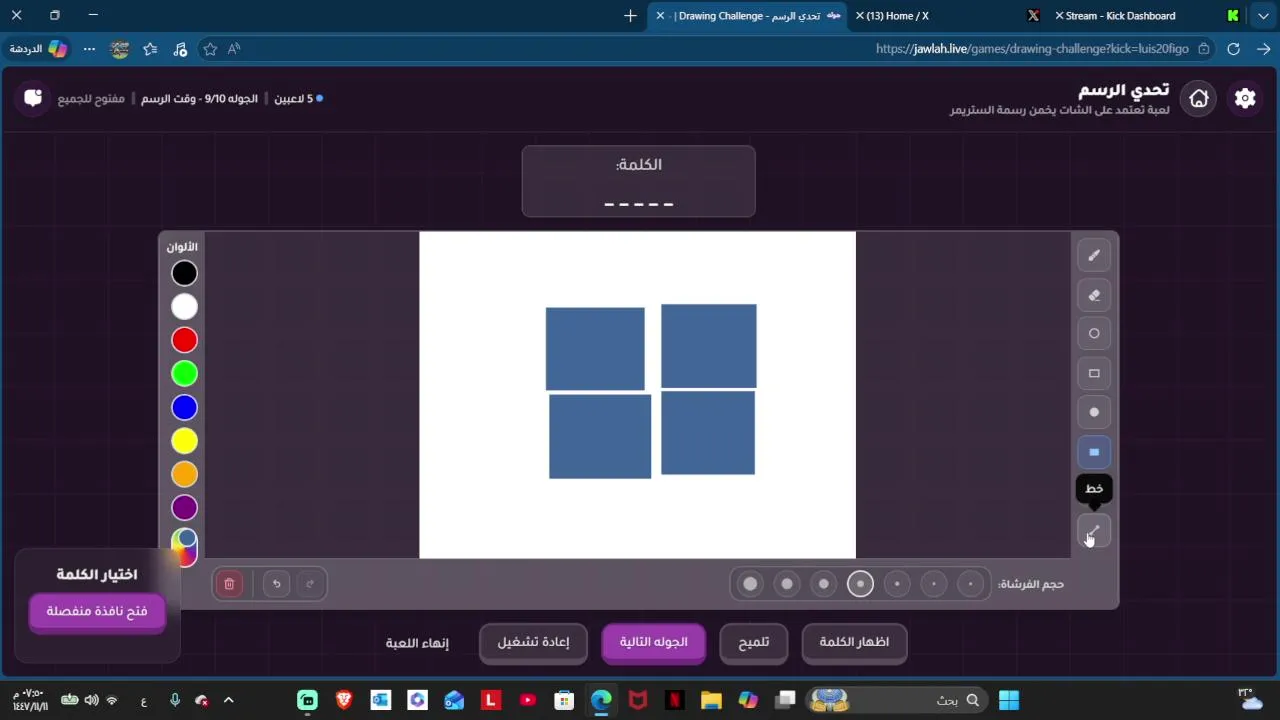Open the custom color picker swatch
Viewport: 1280px width, 720px height.
[184, 546]
